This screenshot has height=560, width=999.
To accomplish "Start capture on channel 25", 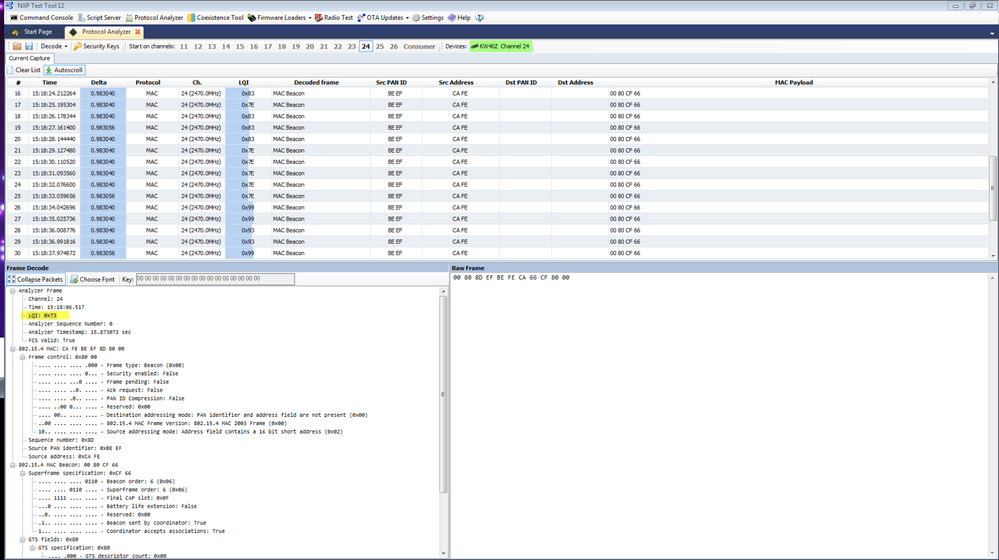I will tap(380, 47).
